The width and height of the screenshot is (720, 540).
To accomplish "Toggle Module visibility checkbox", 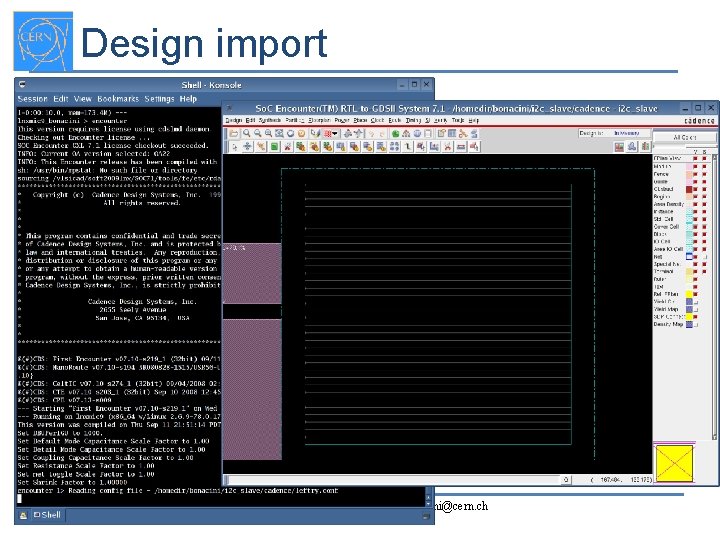I will (695, 167).
